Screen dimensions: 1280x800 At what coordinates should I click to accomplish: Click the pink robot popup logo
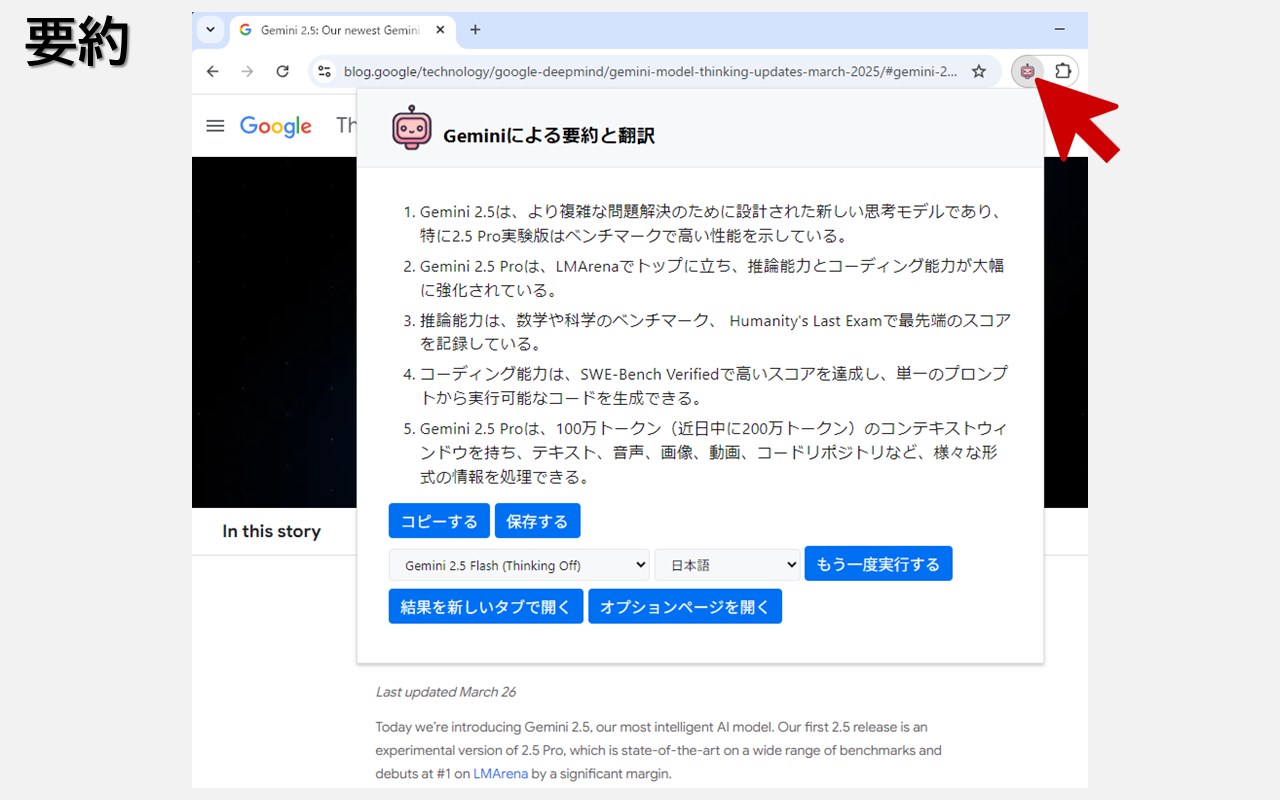(411, 128)
